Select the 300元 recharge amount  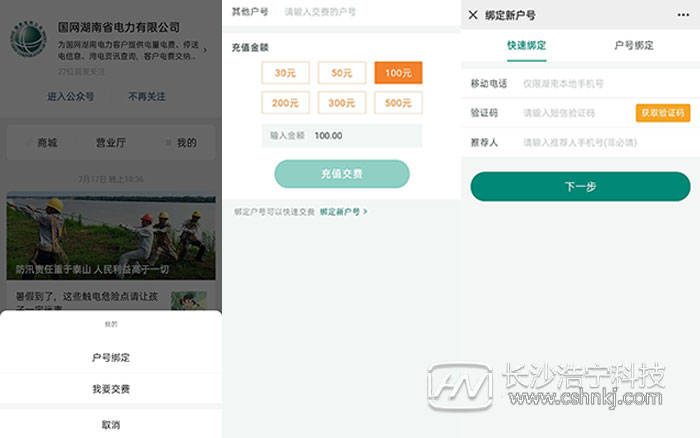[341, 103]
